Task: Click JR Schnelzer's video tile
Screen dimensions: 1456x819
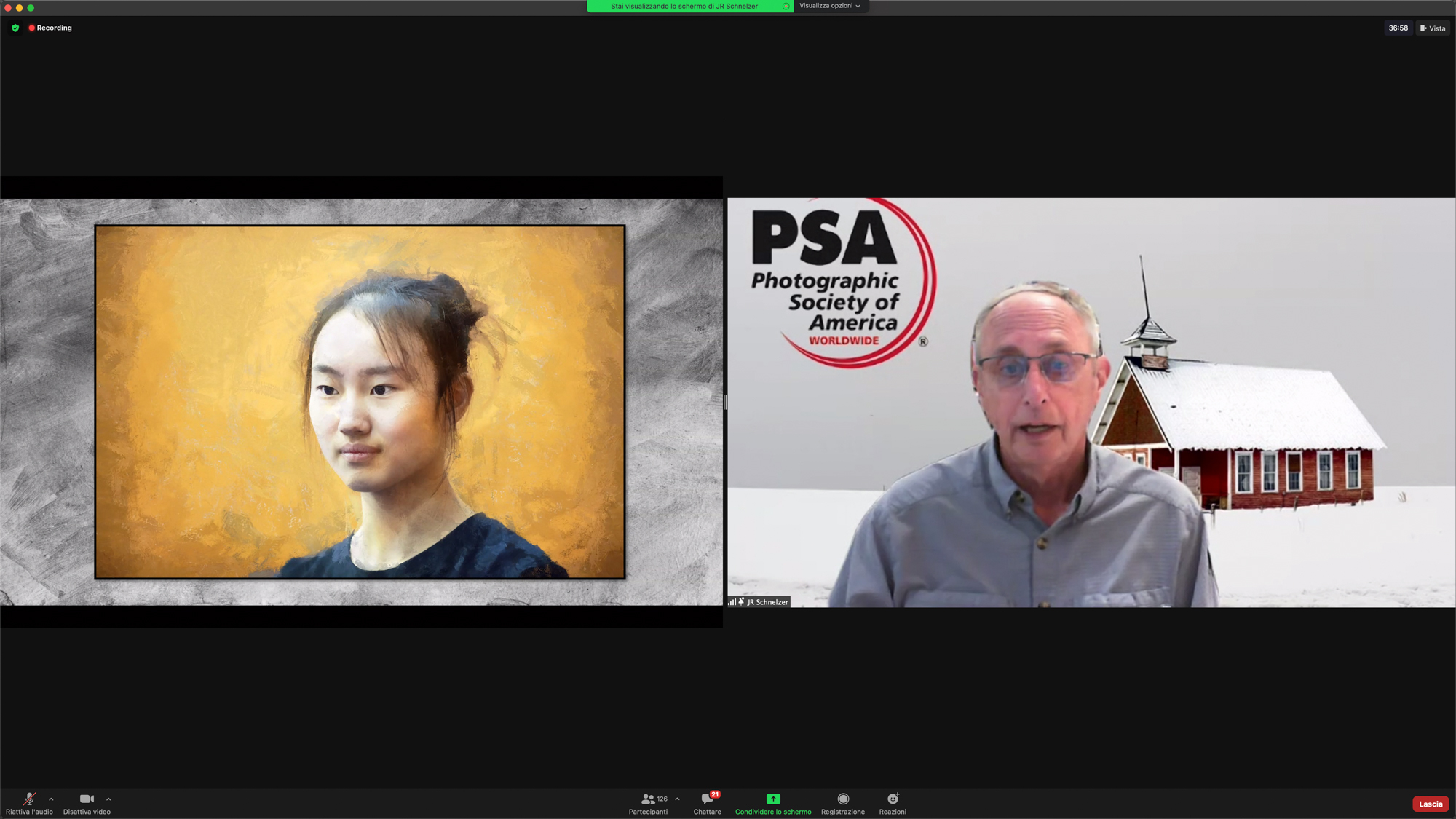Action: coord(1091,403)
